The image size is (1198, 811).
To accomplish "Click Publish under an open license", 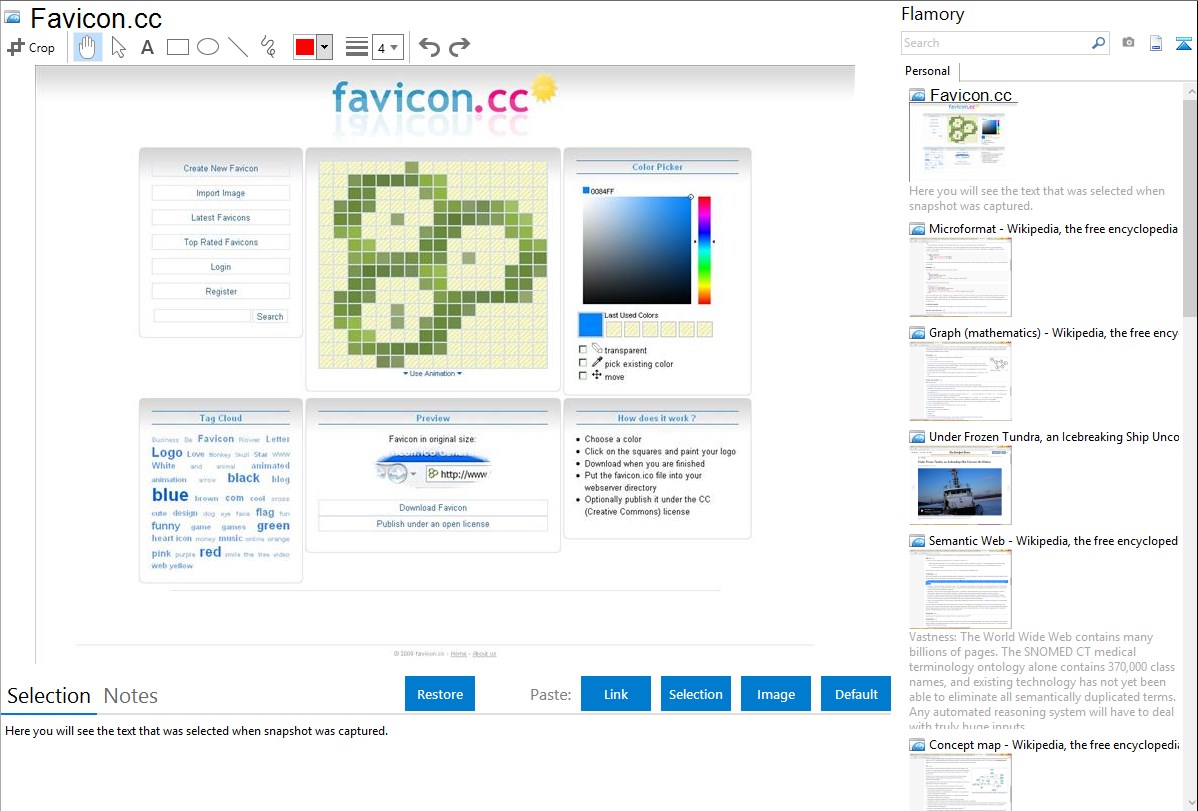I will (x=433, y=524).
